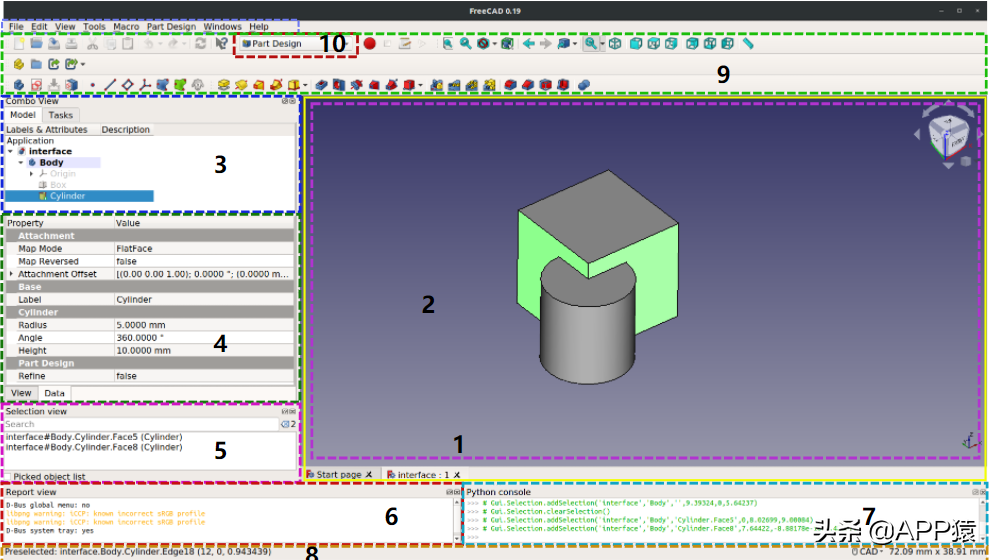The height and width of the screenshot is (560, 992).
Task: Enable the Picked object list checkbox
Action: (8, 477)
